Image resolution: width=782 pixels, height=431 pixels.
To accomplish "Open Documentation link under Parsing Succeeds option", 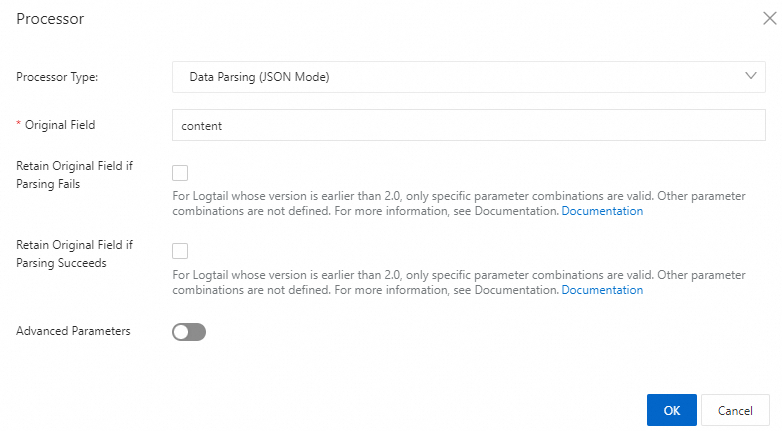I will 602,290.
